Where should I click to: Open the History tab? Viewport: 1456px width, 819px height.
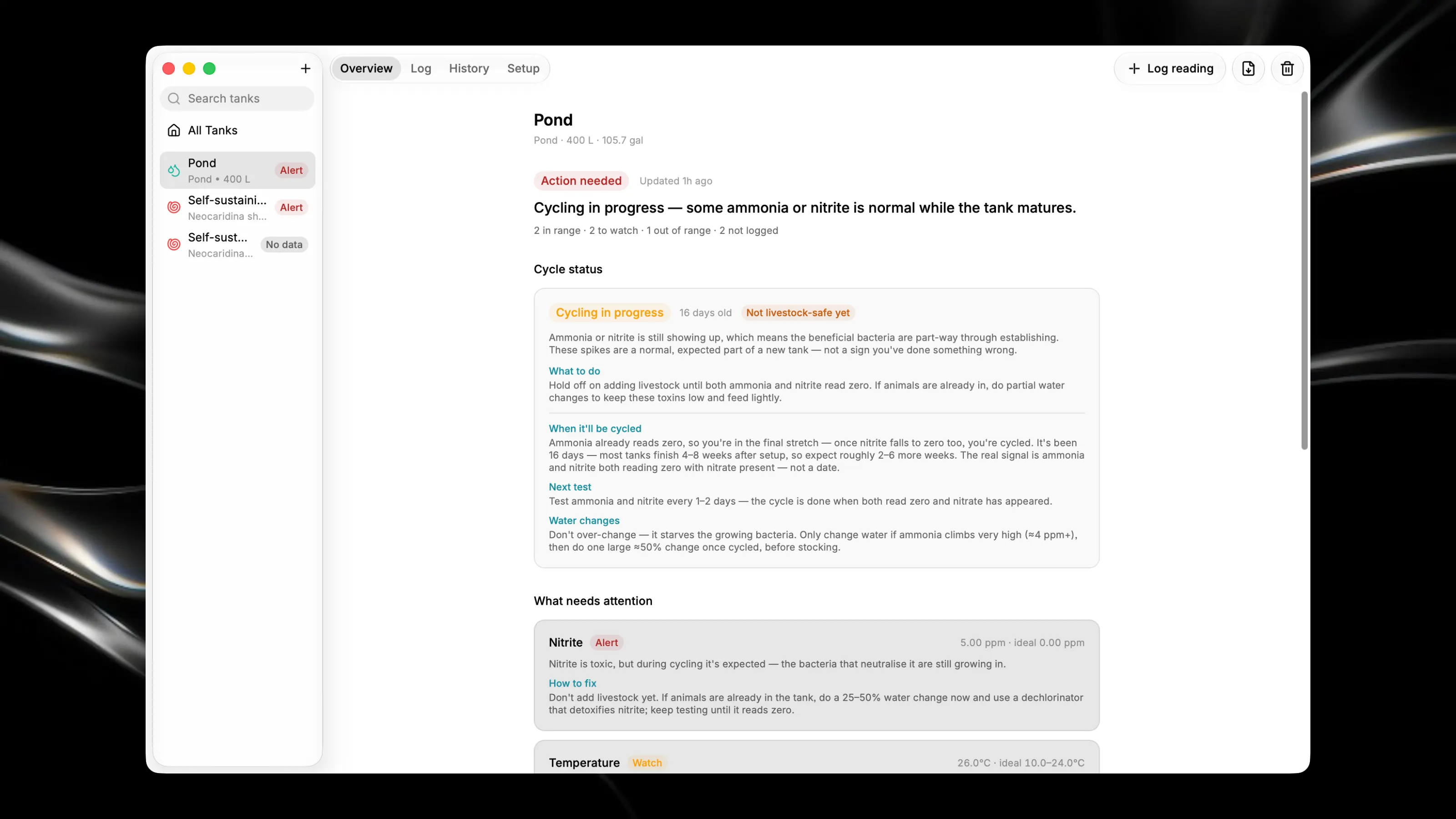click(469, 68)
